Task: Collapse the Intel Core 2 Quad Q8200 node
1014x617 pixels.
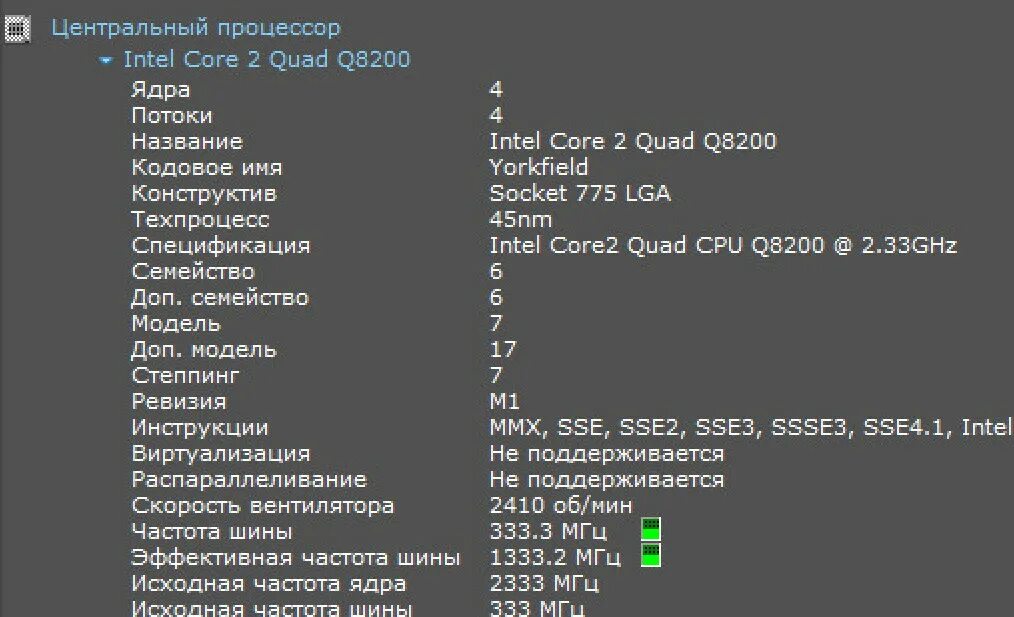Action: coord(105,60)
